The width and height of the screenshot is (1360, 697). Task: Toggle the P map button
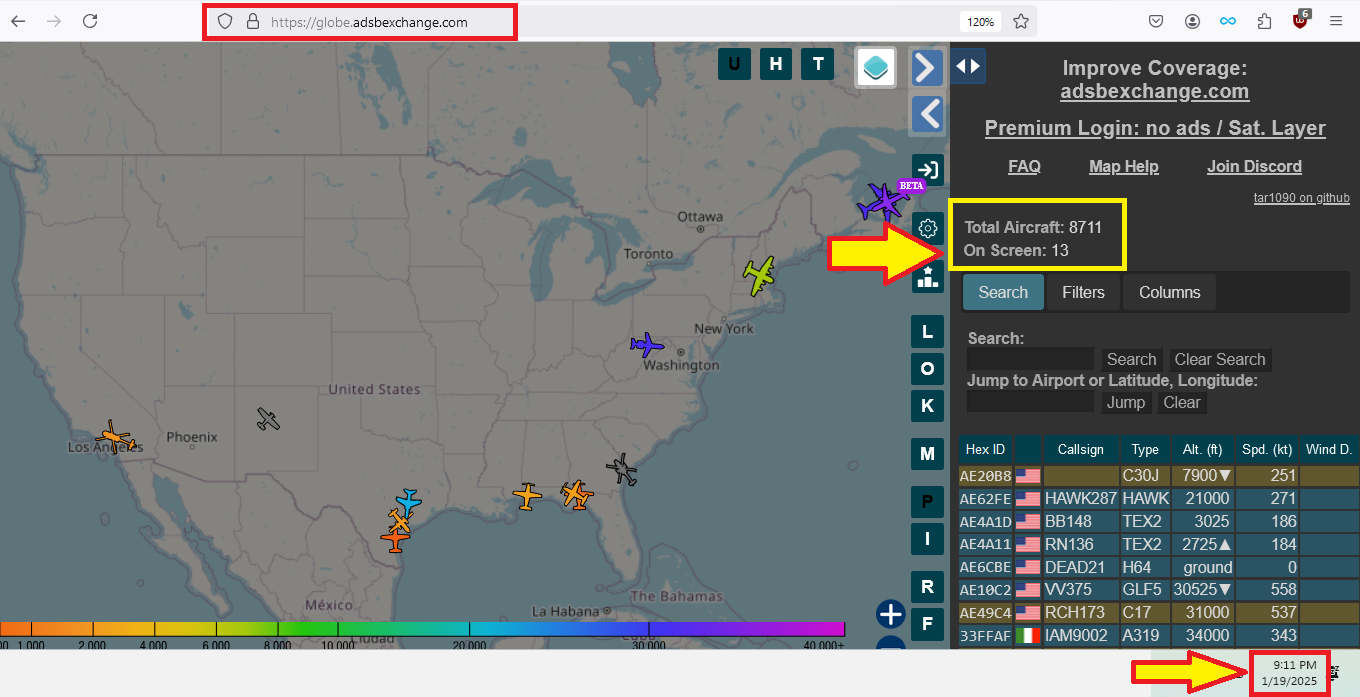pos(927,502)
